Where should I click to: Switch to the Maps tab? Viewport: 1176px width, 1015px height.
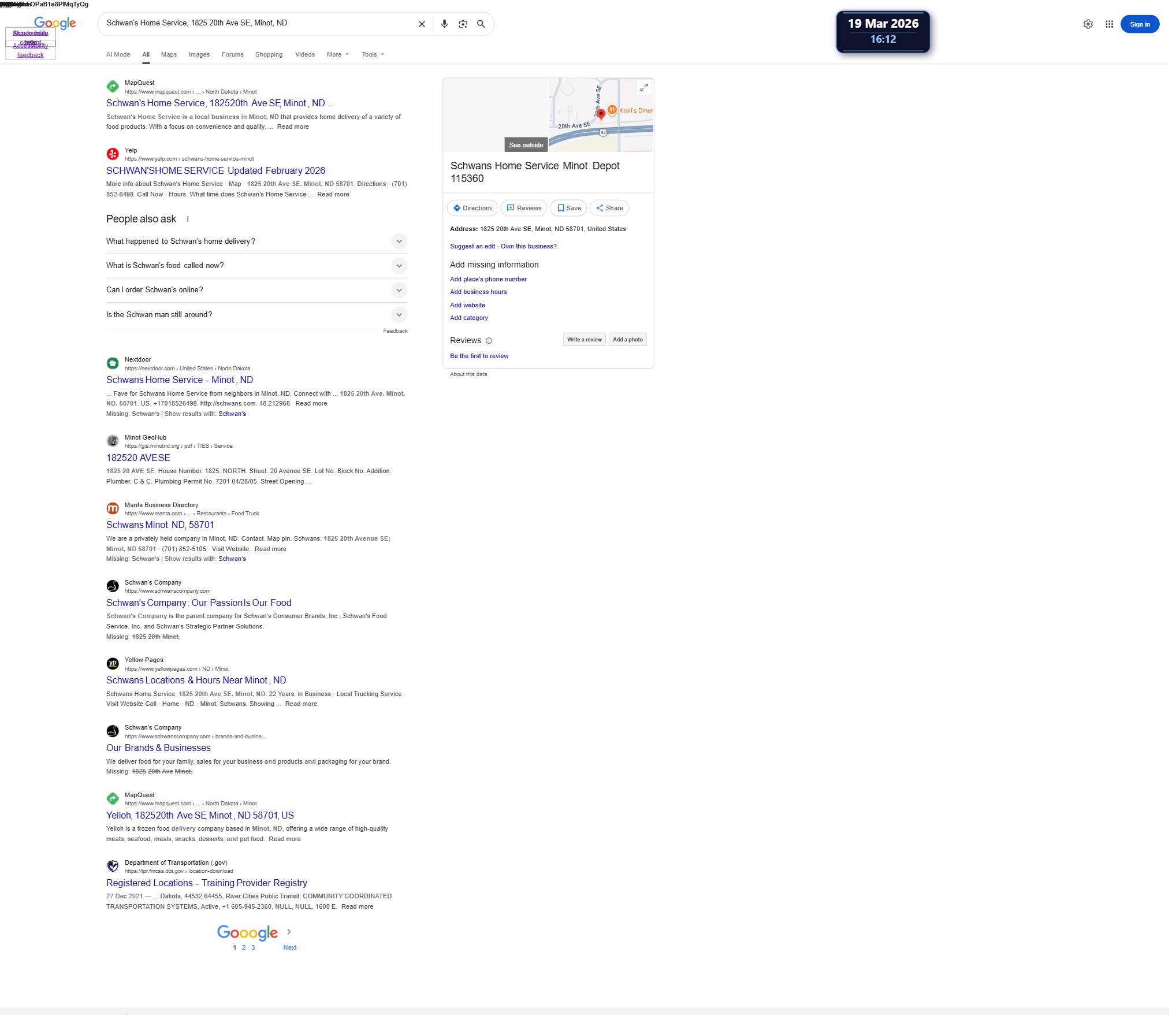[x=169, y=55]
